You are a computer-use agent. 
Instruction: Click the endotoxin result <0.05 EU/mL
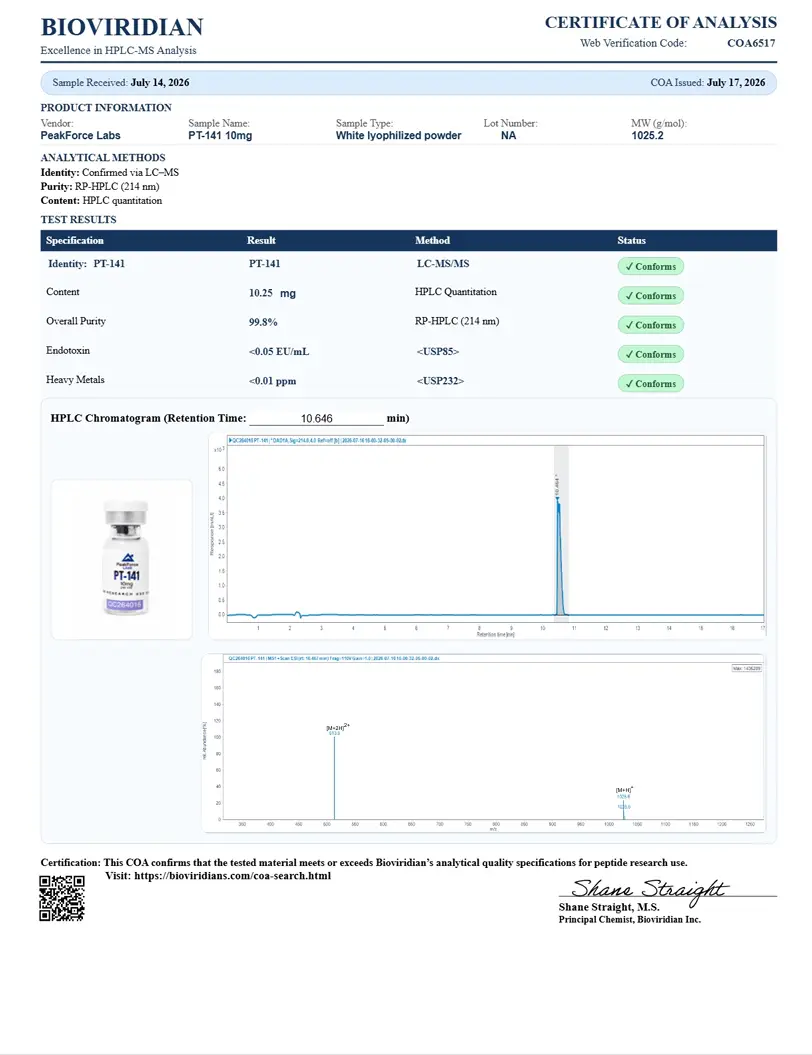click(279, 351)
